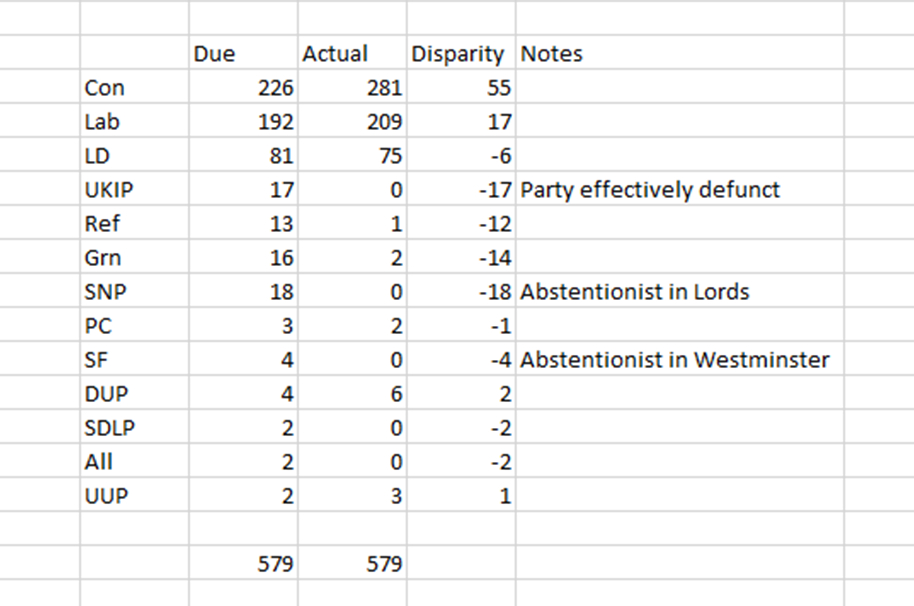Select the Disparity header cell
This screenshot has width=914, height=606.
click(x=461, y=54)
